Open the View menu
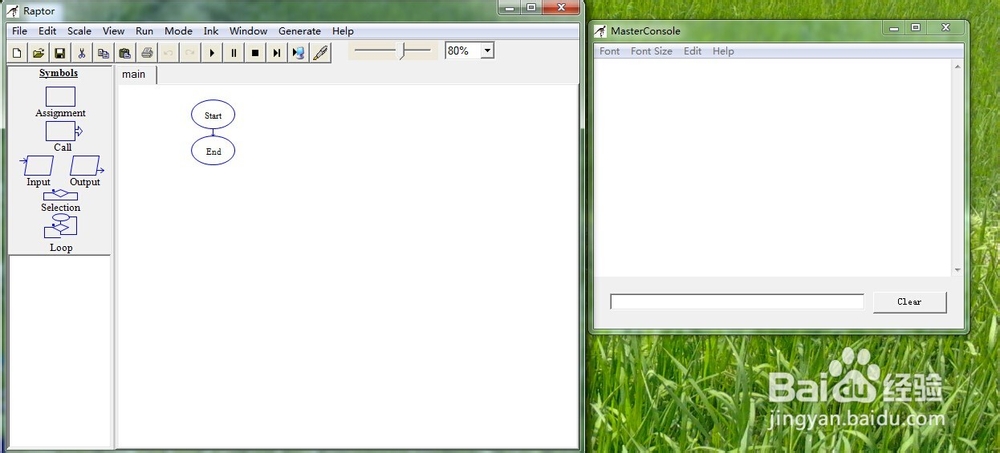This screenshot has width=1000, height=453. click(x=114, y=31)
